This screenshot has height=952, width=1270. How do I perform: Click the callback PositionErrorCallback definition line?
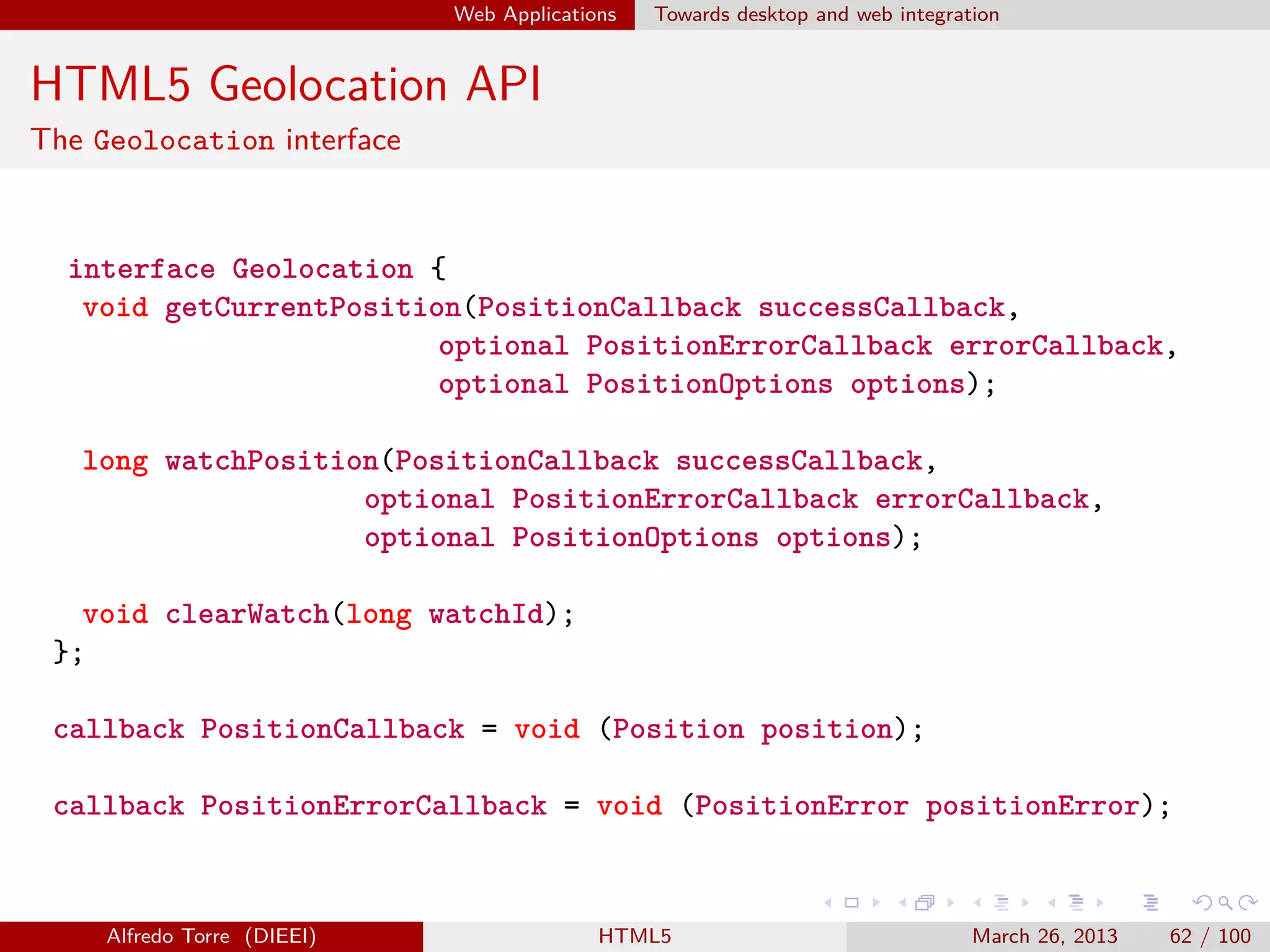coord(612,806)
